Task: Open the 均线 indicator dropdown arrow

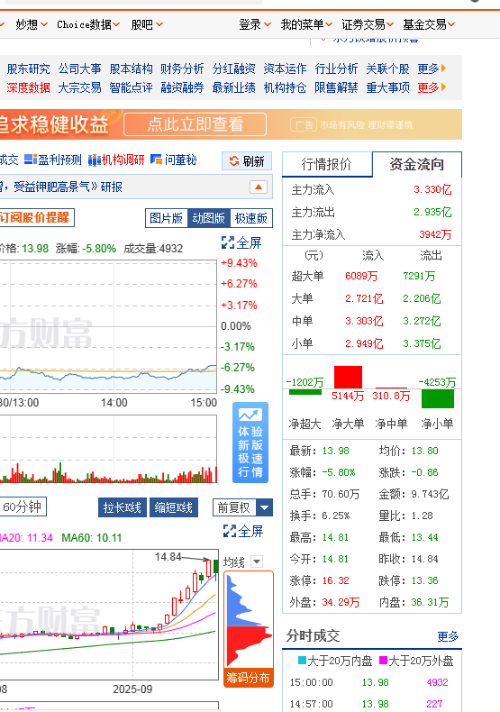Action: 257,562
